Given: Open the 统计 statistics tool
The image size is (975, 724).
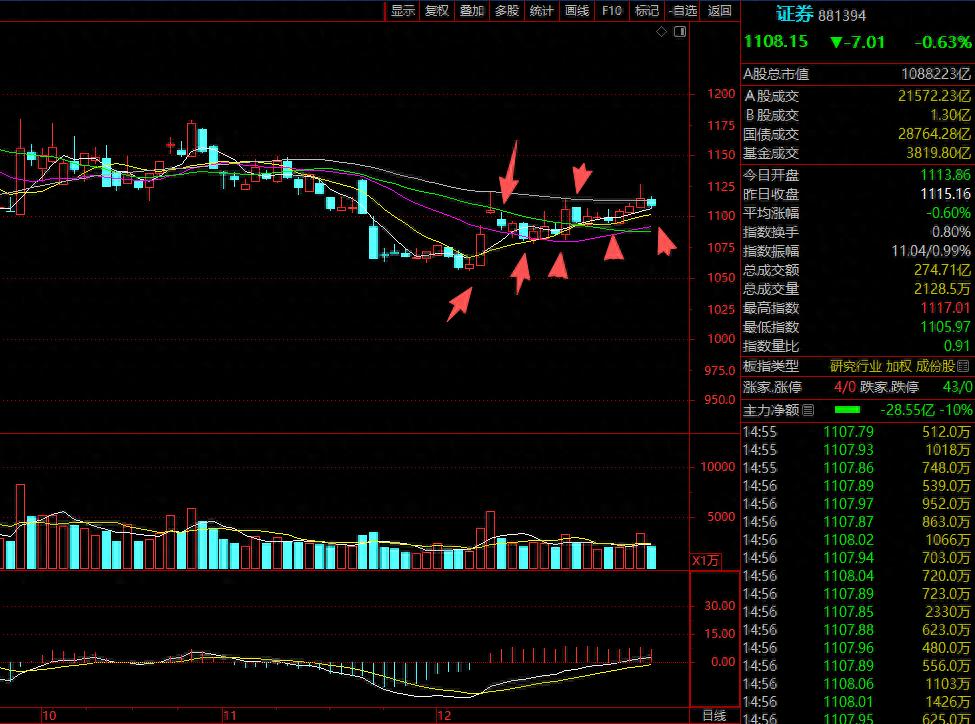Looking at the screenshot, I should (x=542, y=11).
